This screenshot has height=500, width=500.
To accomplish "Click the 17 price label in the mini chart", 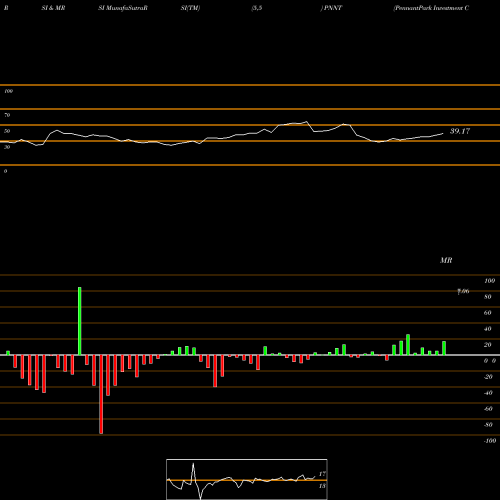I will tap(322, 474).
